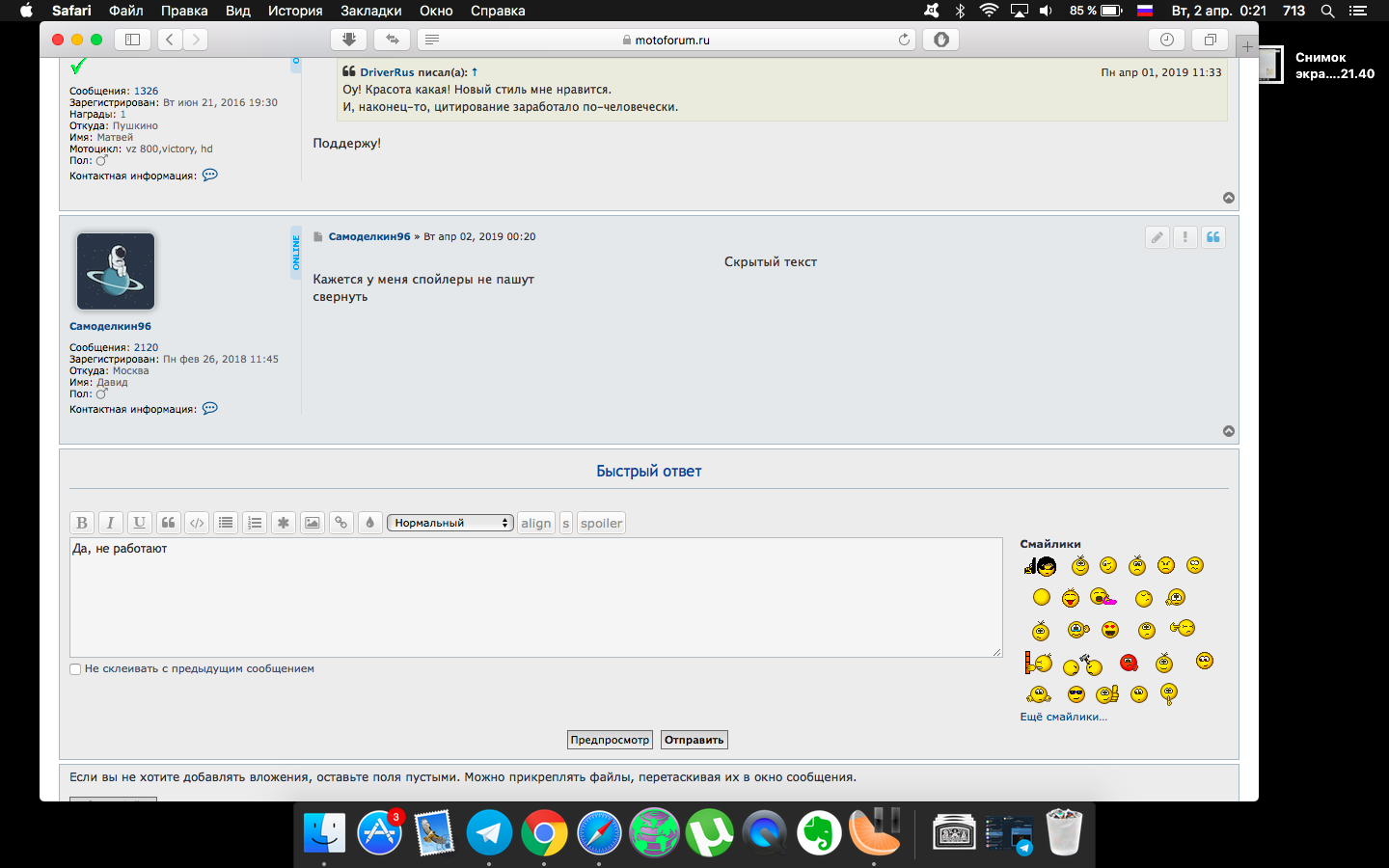
Task: Insert a URL link tag from the toolbar
Action: coord(340,523)
